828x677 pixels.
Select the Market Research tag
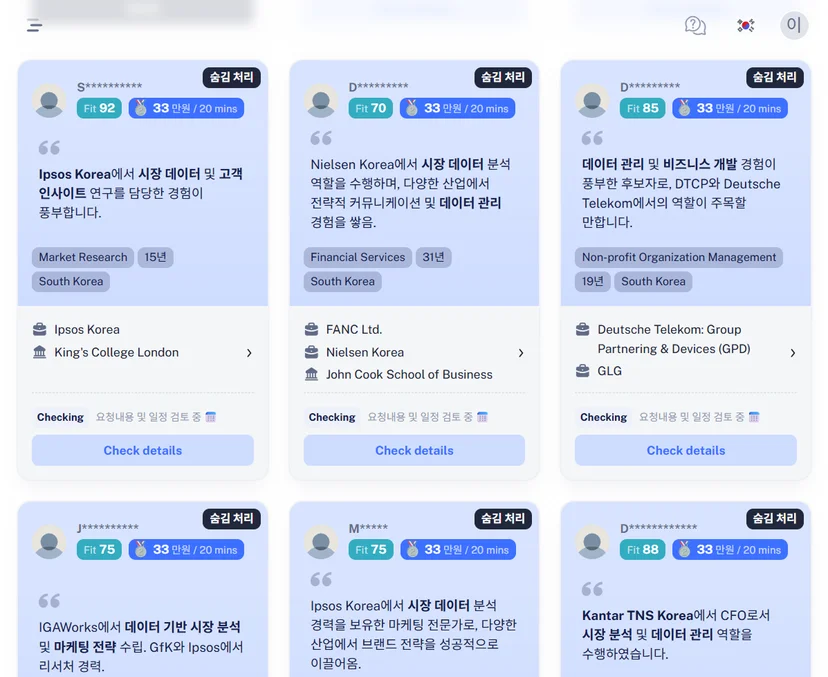point(83,257)
